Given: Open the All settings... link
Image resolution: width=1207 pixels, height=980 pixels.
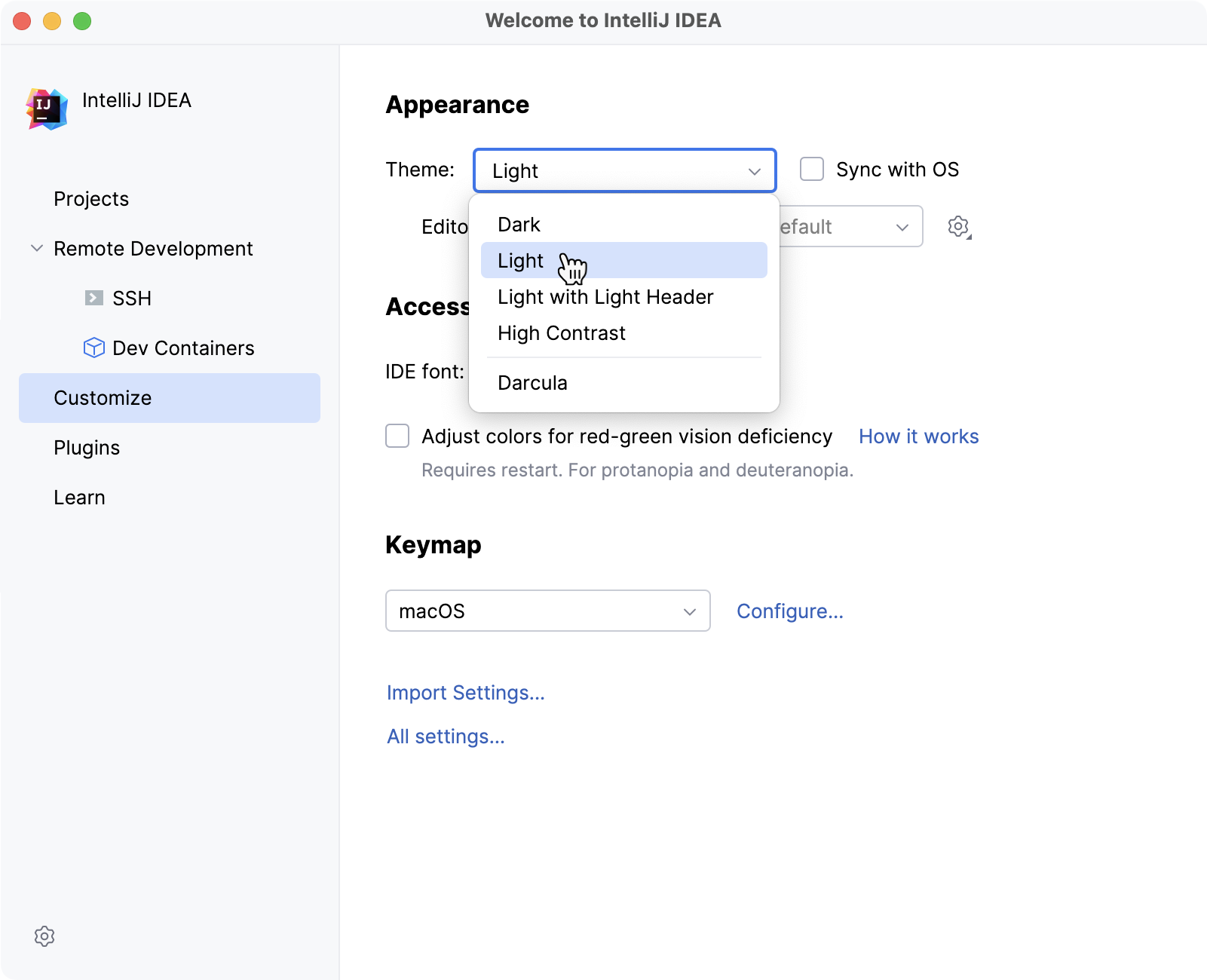Looking at the screenshot, I should 446,737.
